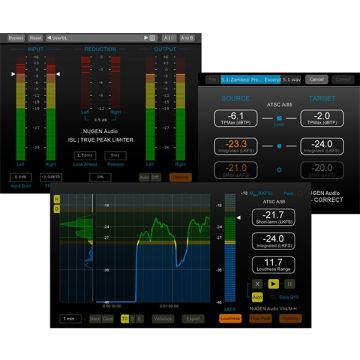Toggle the yellow Auto button in VisLM
Viewport: 360px width, 360px height.
pos(257,297)
